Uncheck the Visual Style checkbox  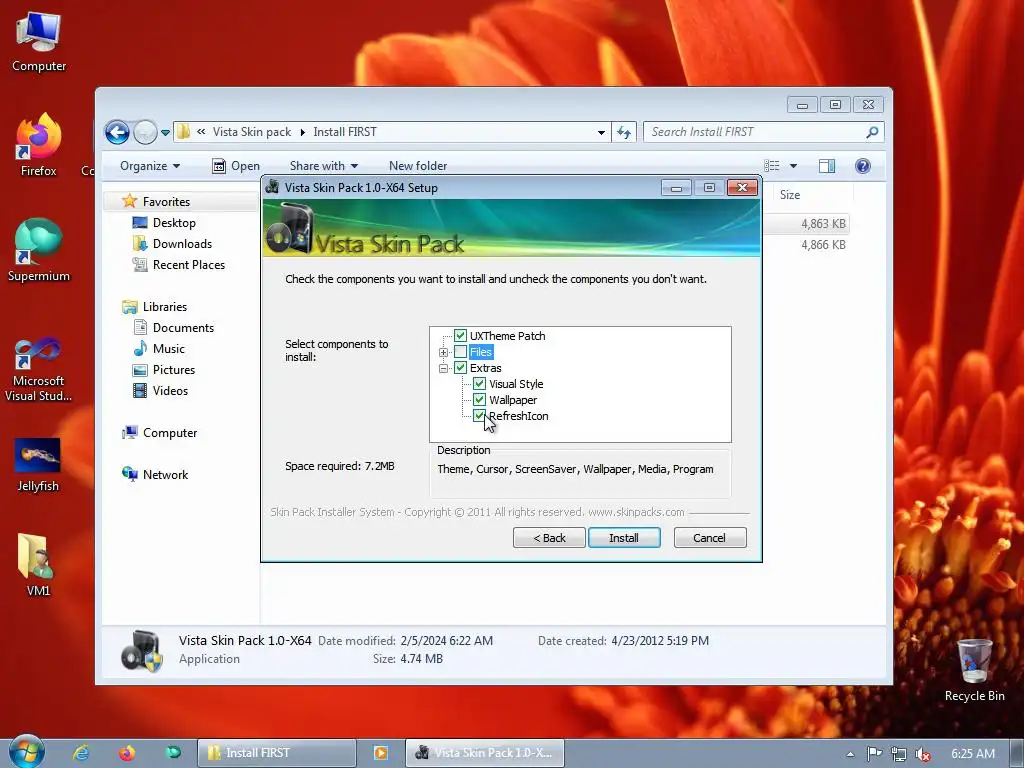[x=479, y=384]
